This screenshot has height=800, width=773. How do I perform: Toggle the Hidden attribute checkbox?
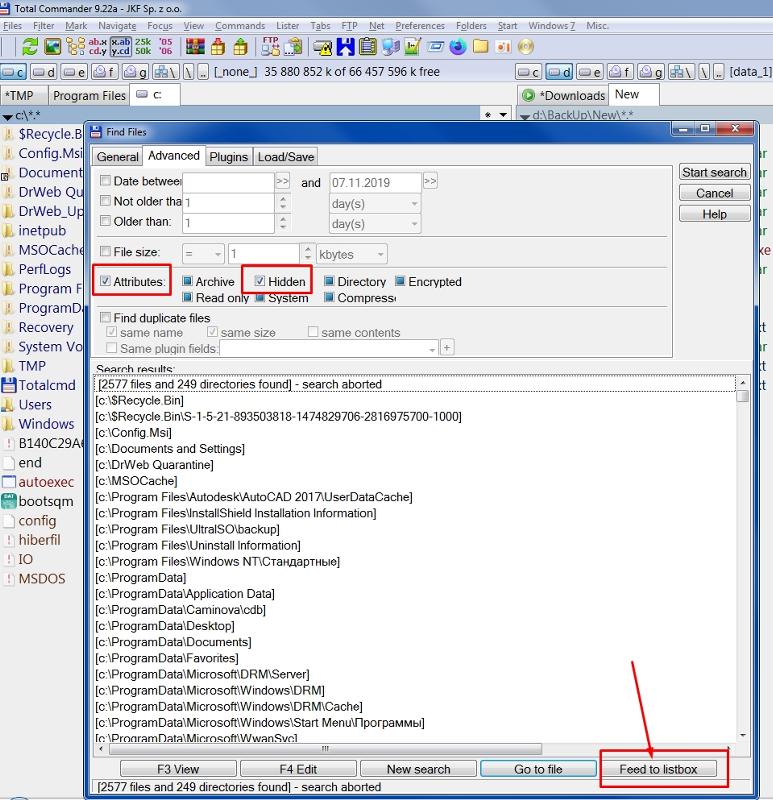[260, 281]
